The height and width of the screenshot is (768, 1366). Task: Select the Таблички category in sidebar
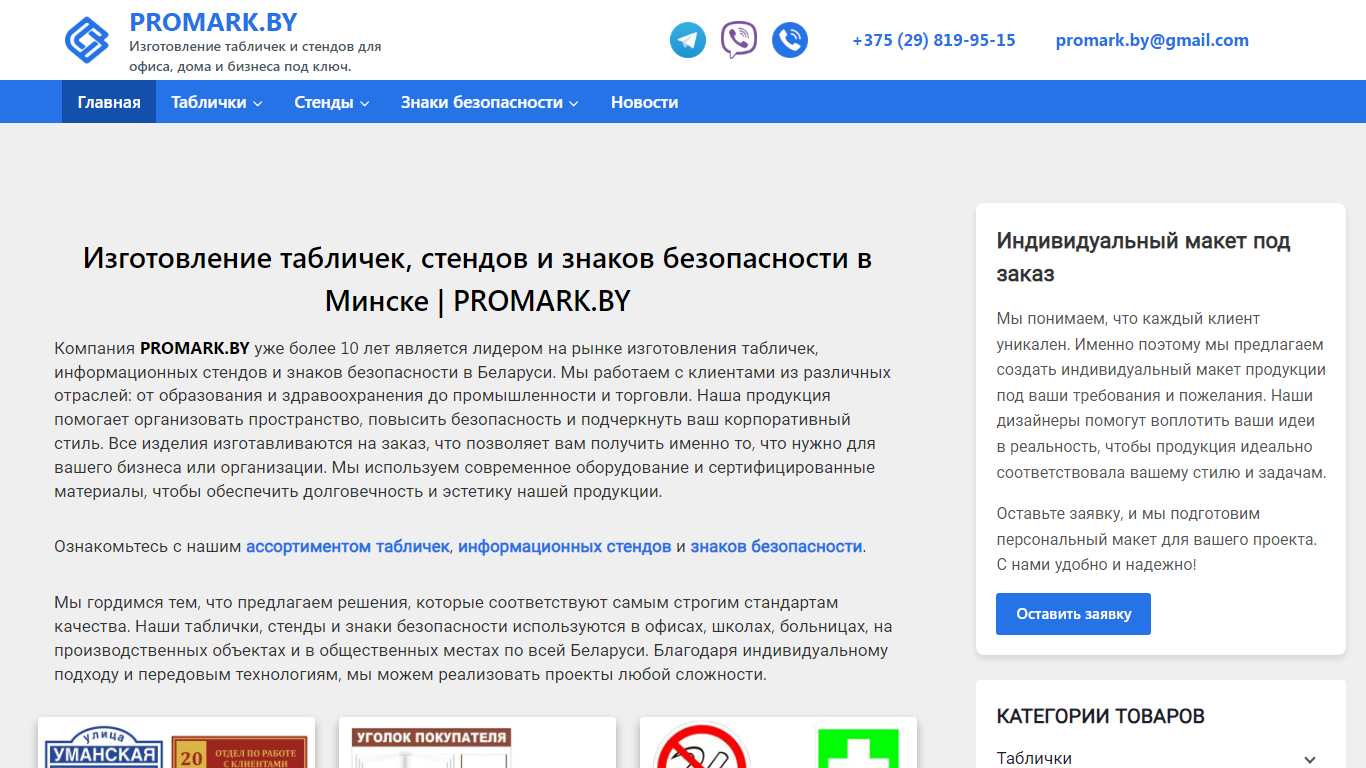(1034, 758)
